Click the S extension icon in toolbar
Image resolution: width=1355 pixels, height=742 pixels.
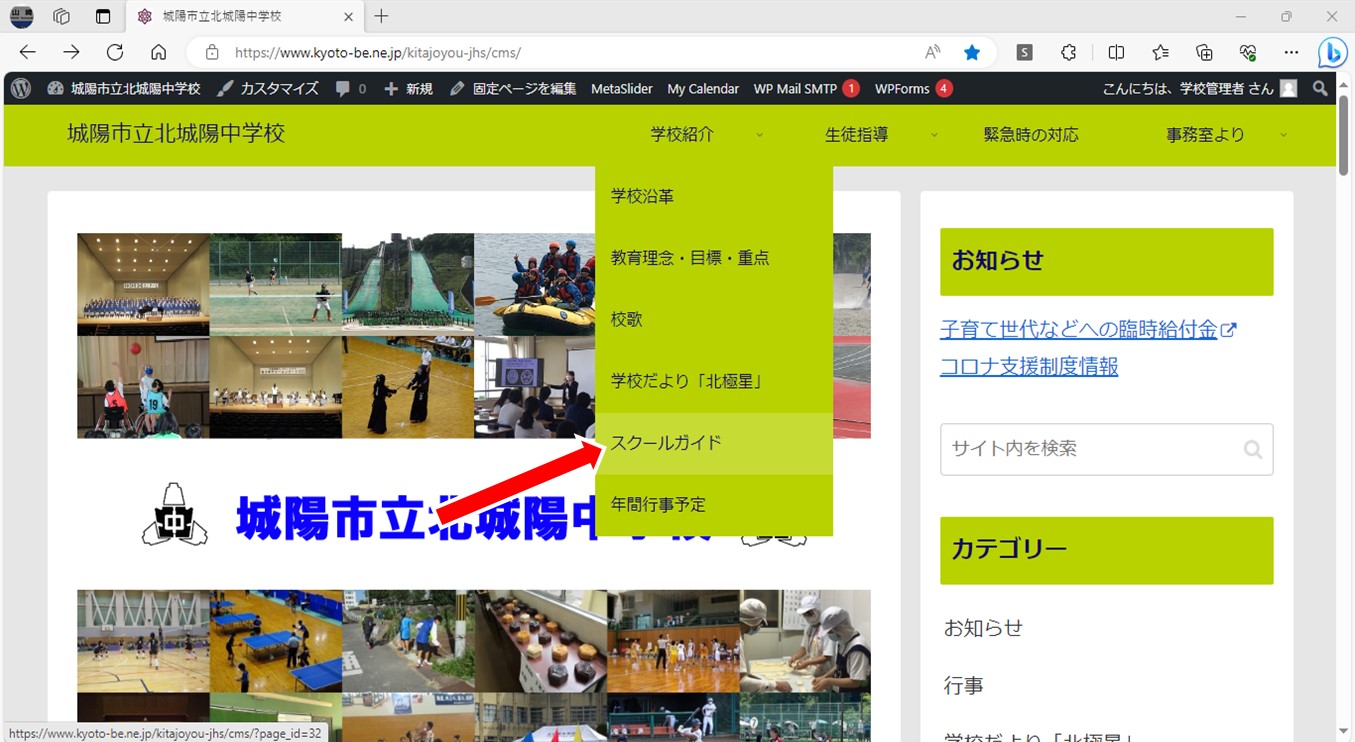point(1024,52)
